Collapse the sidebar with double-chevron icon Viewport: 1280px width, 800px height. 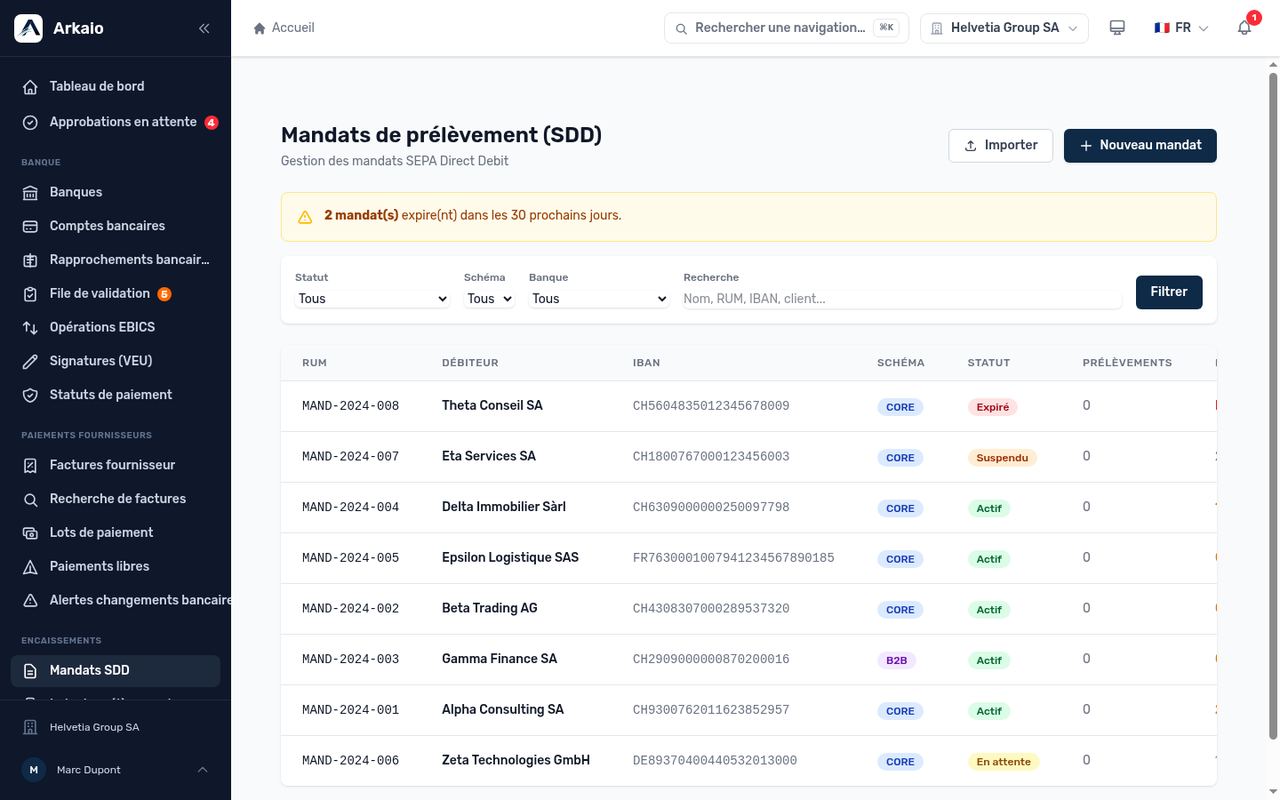click(x=204, y=28)
